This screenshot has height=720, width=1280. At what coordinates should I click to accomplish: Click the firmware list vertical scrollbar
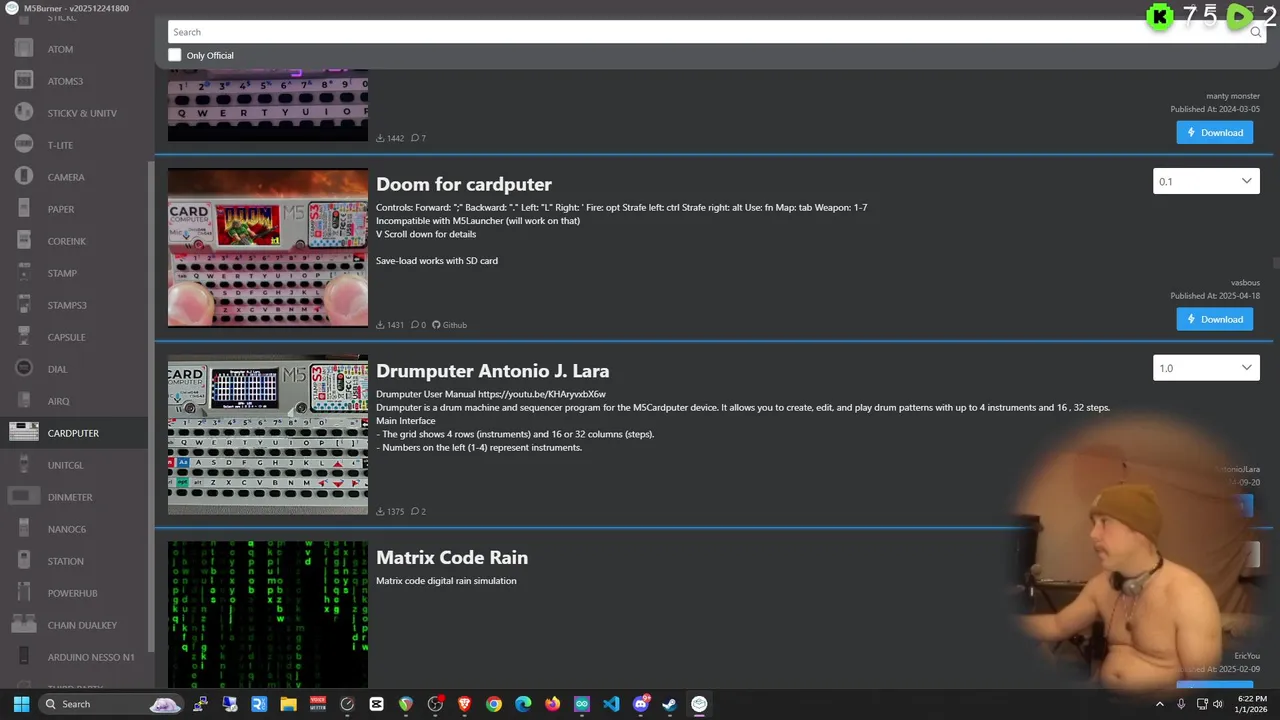pyautogui.click(x=1276, y=262)
